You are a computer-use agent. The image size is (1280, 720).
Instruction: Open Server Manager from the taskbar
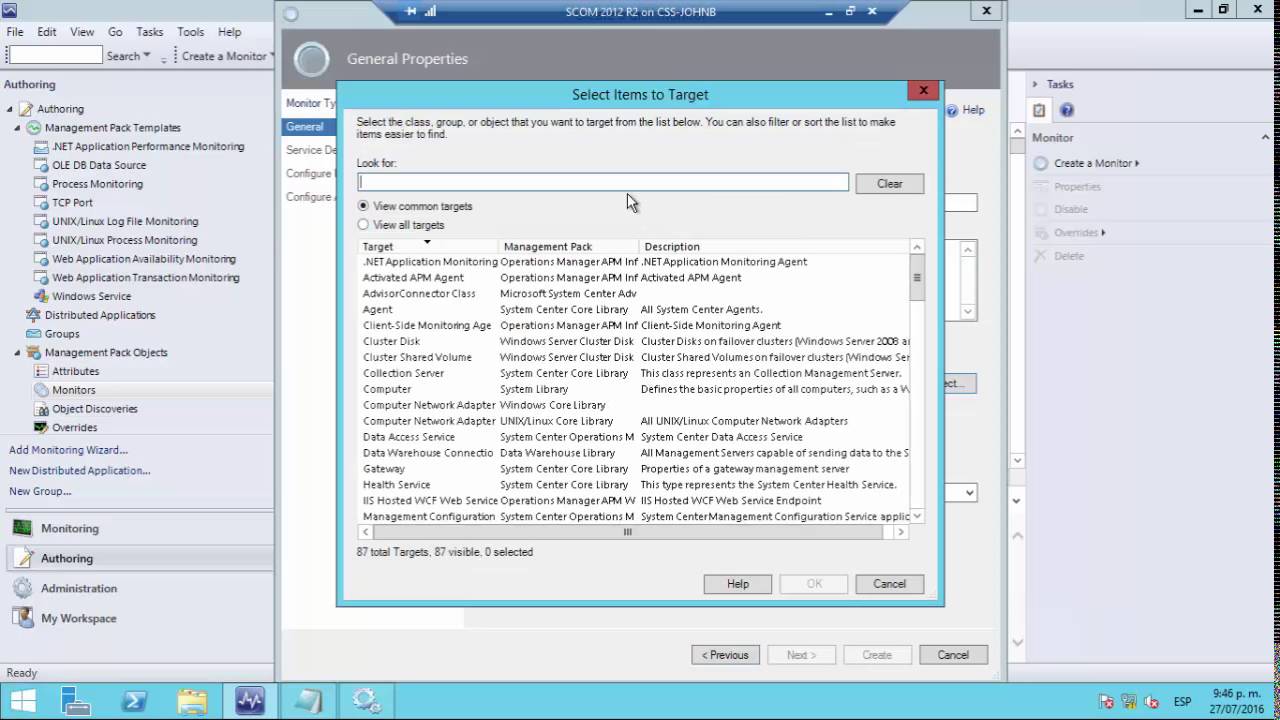(x=76, y=700)
